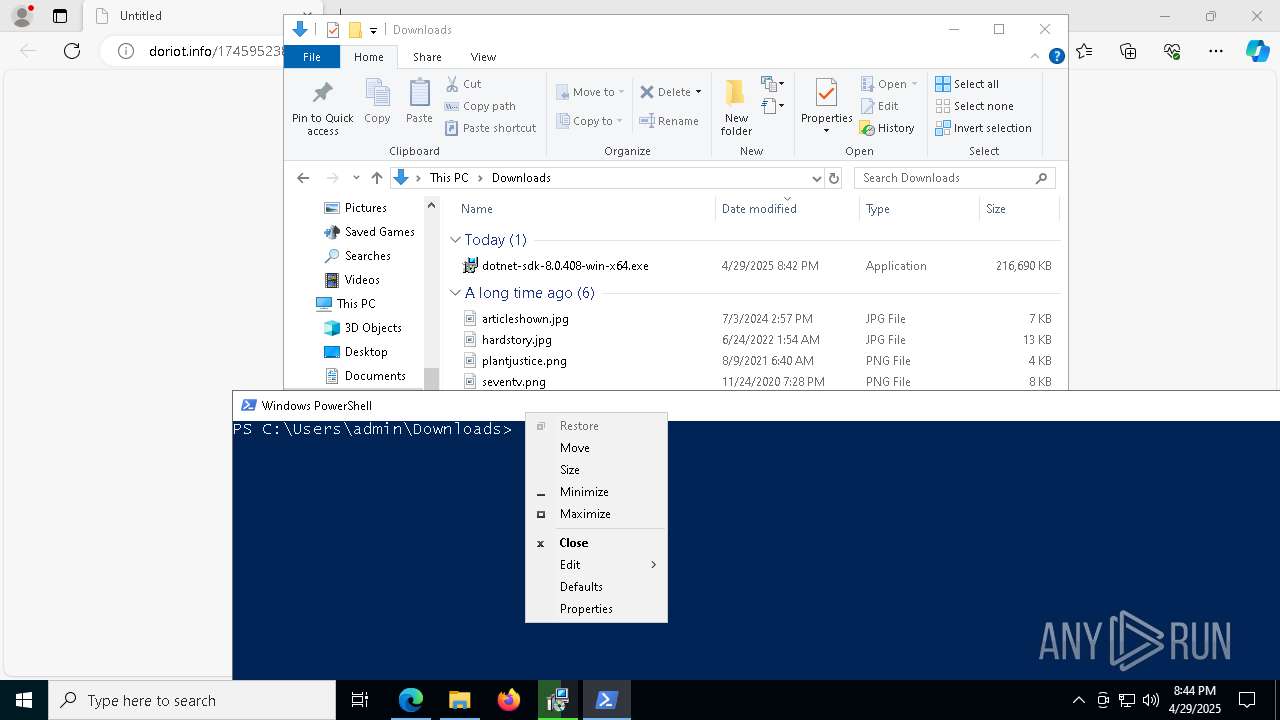Switch to the Home ribbon tab
Image resolution: width=1280 pixels, height=720 pixels.
pyautogui.click(x=368, y=57)
